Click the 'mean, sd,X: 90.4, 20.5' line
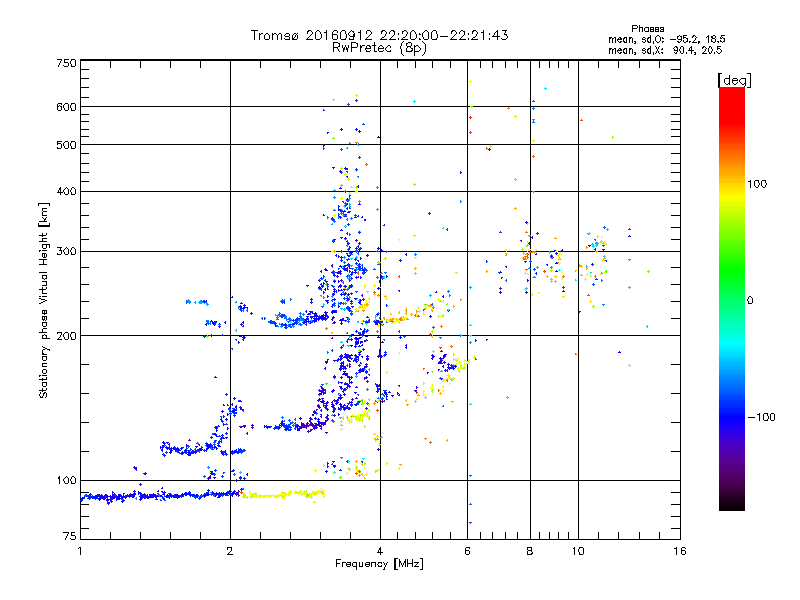The height and width of the screenshot is (600, 800). tap(665, 50)
